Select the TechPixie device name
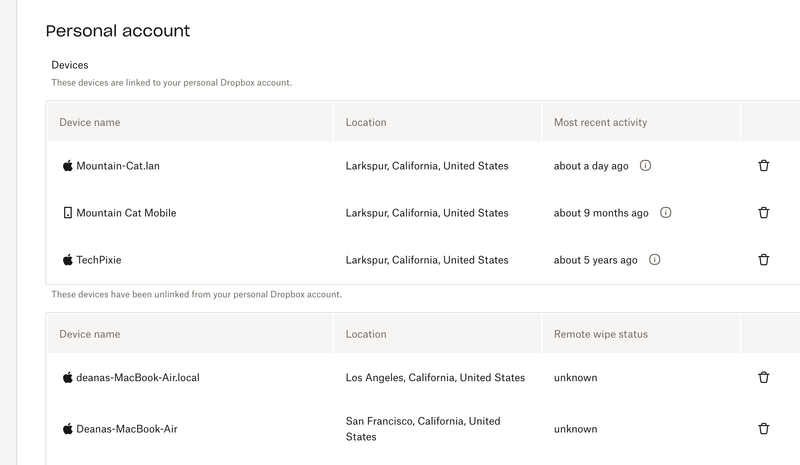The height and width of the screenshot is (465, 800). [x=99, y=260]
